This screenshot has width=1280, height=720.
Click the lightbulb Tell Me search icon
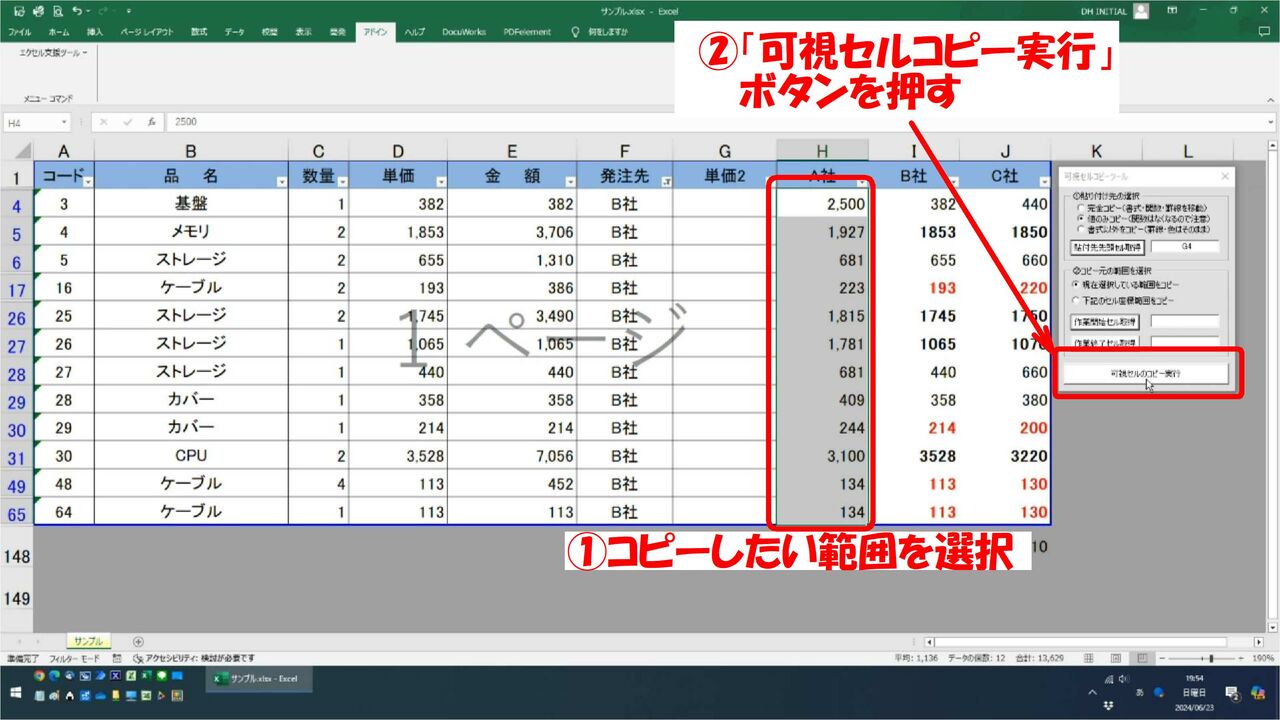pos(575,32)
